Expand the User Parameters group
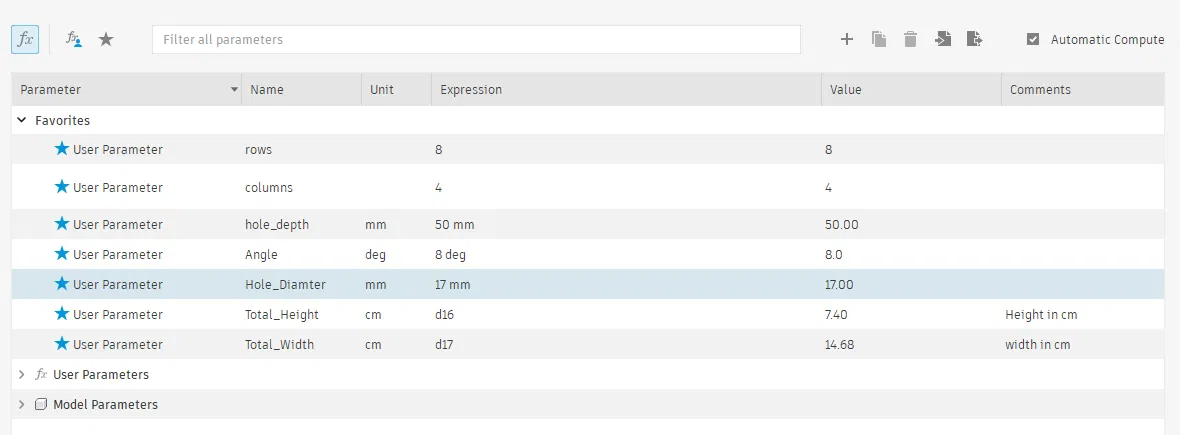Screen dimensions: 1180x435 (22, 374)
